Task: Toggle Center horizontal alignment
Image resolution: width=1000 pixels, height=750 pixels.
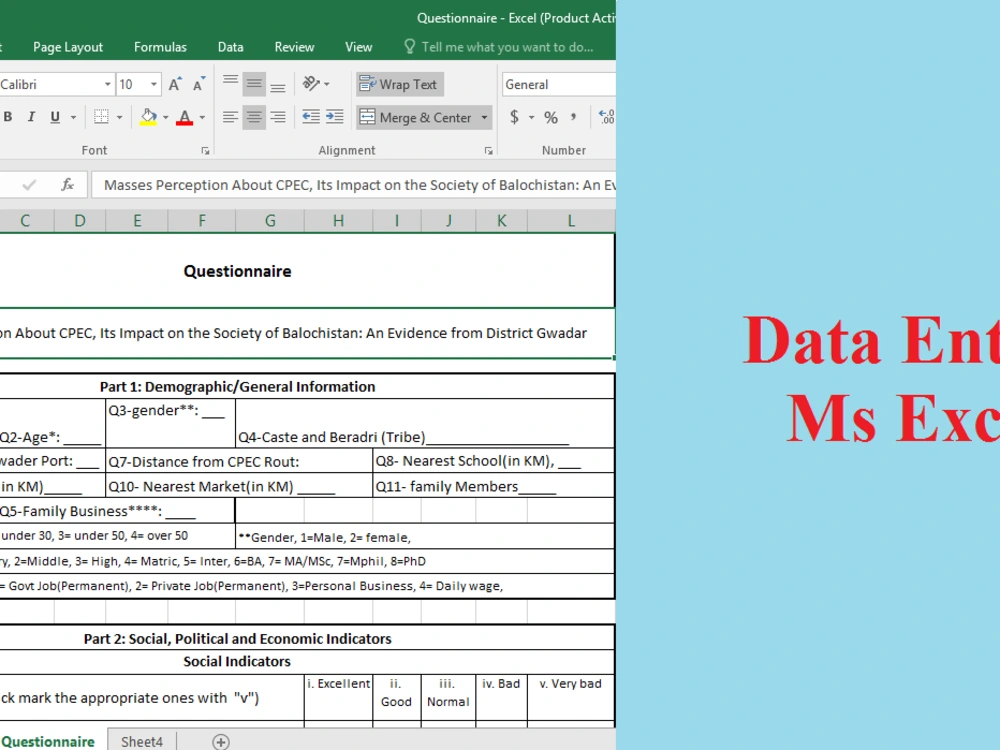Action: point(254,117)
